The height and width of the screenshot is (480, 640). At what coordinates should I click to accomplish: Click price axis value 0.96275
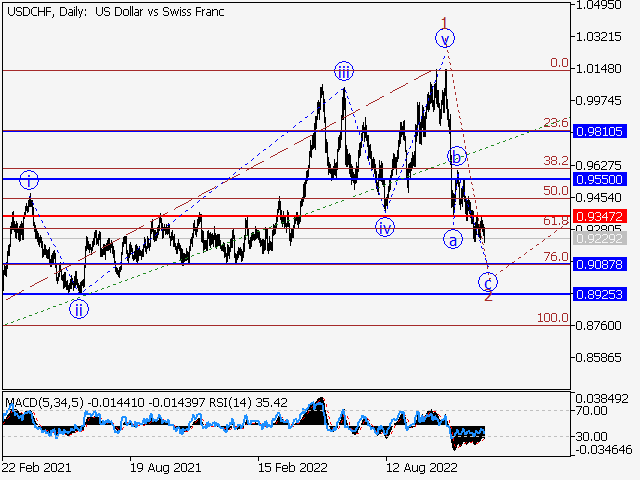click(x=598, y=165)
